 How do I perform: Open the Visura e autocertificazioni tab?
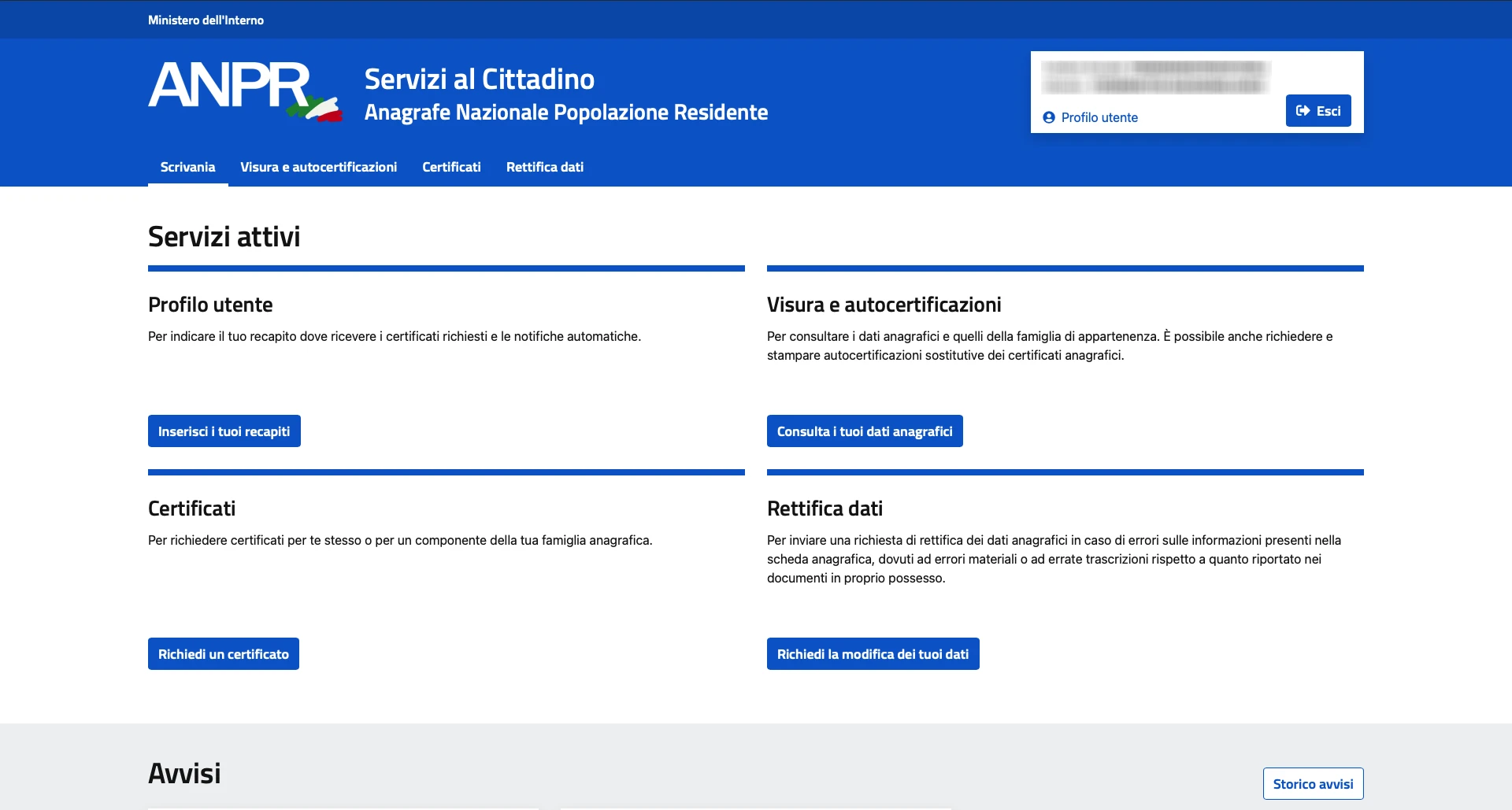tap(318, 167)
